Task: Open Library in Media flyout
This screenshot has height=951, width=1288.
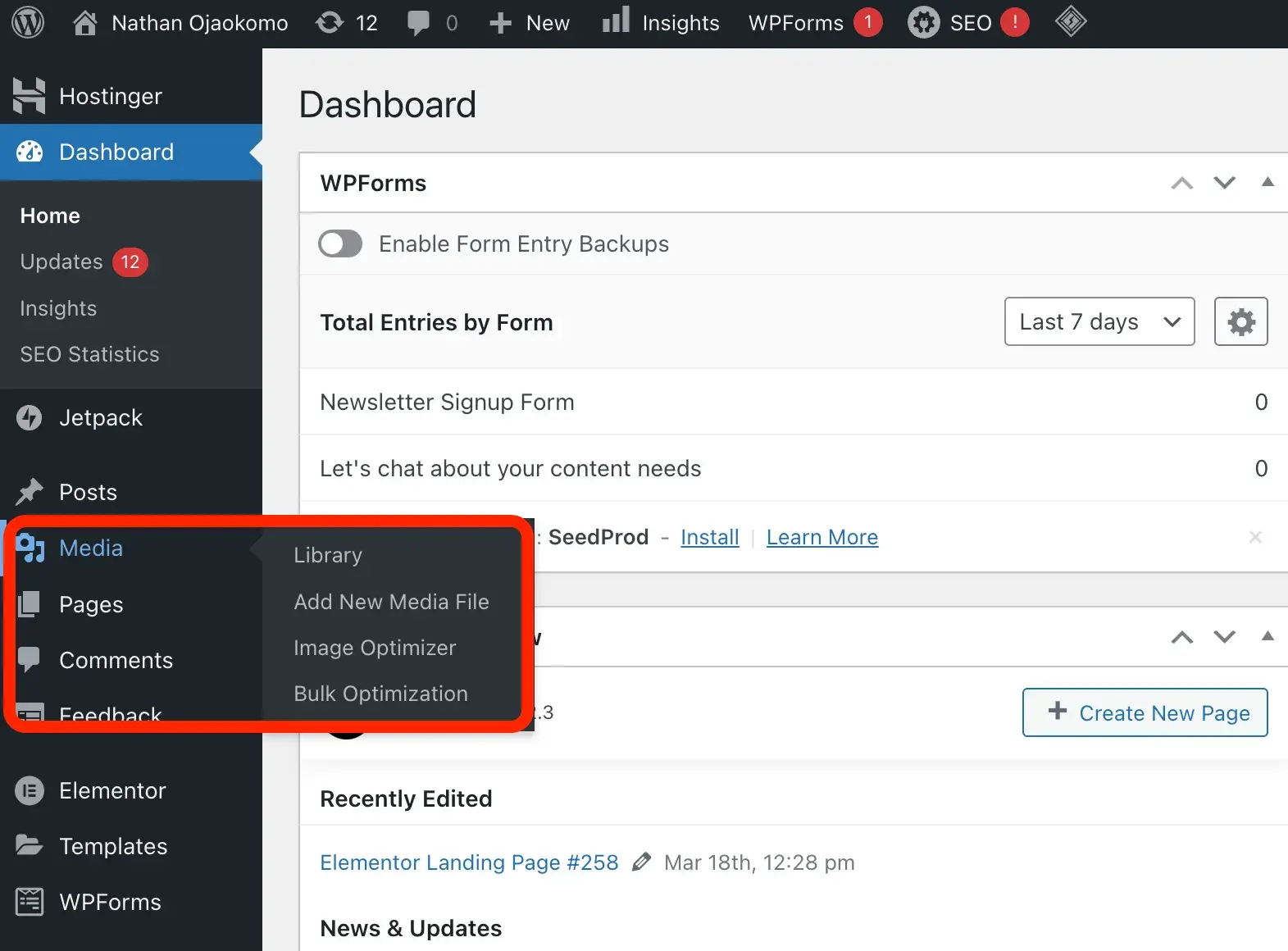Action: (328, 555)
